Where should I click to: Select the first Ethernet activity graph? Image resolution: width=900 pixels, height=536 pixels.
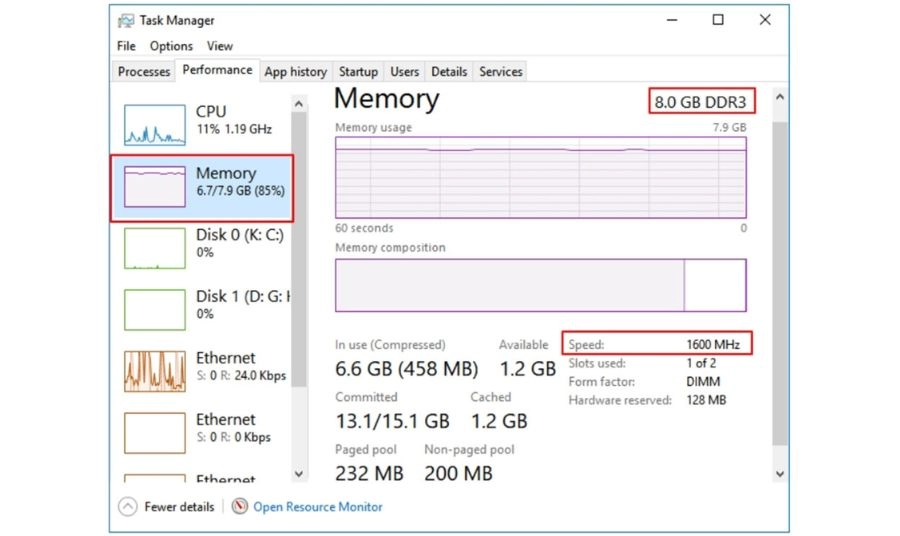155,371
